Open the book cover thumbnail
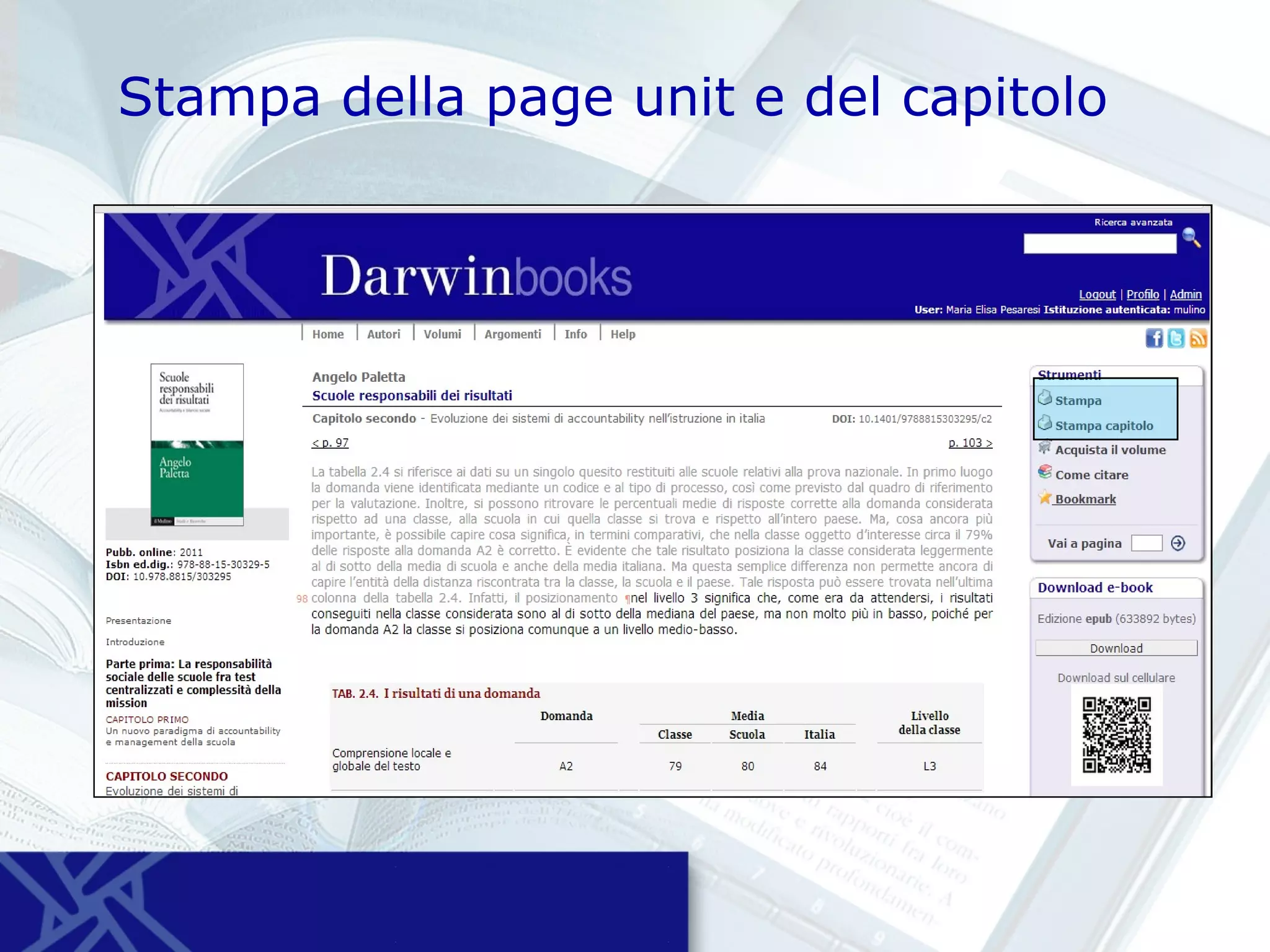1270x952 pixels. point(197,444)
